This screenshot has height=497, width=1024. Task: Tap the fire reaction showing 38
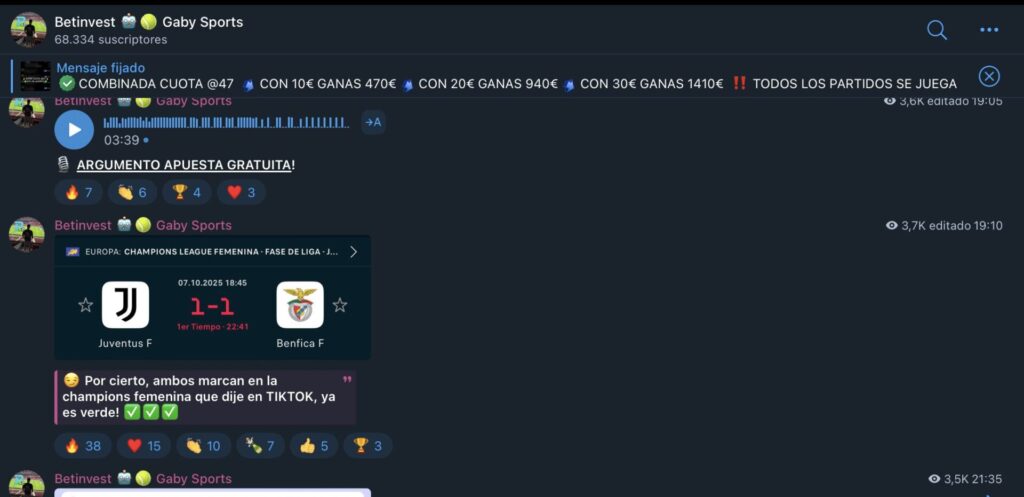83,445
